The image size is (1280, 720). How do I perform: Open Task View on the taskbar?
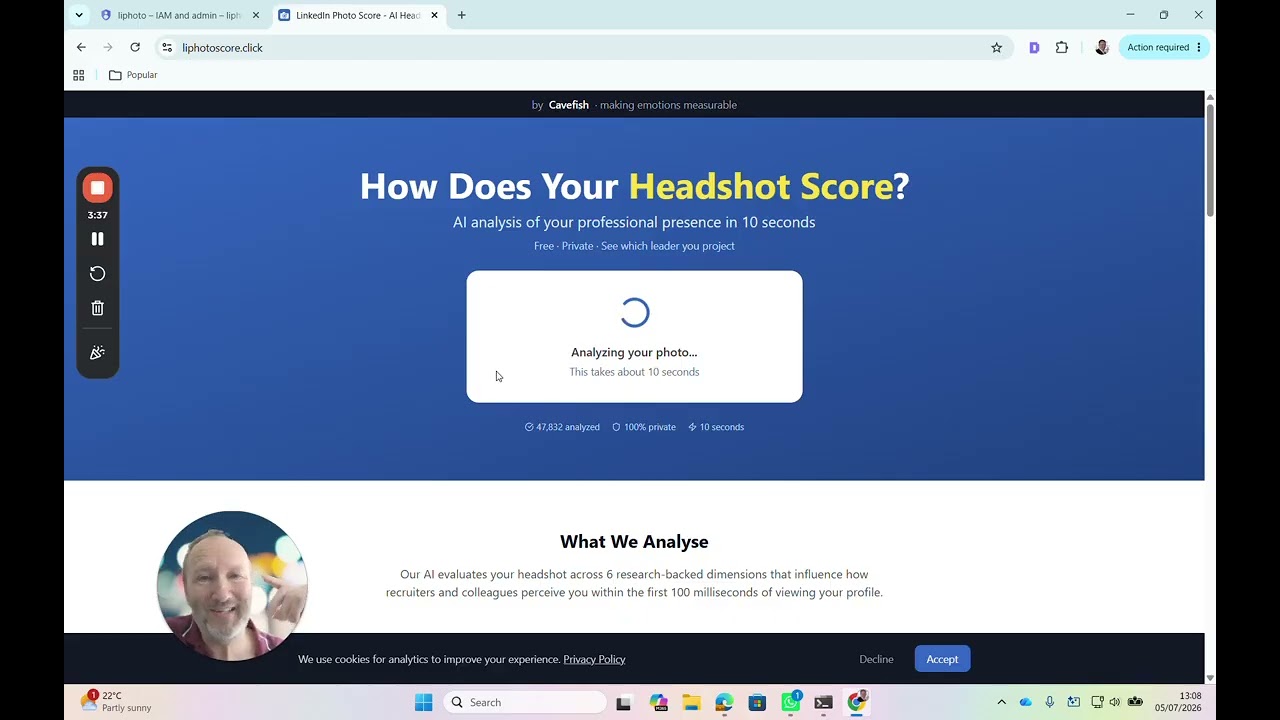tap(624, 702)
